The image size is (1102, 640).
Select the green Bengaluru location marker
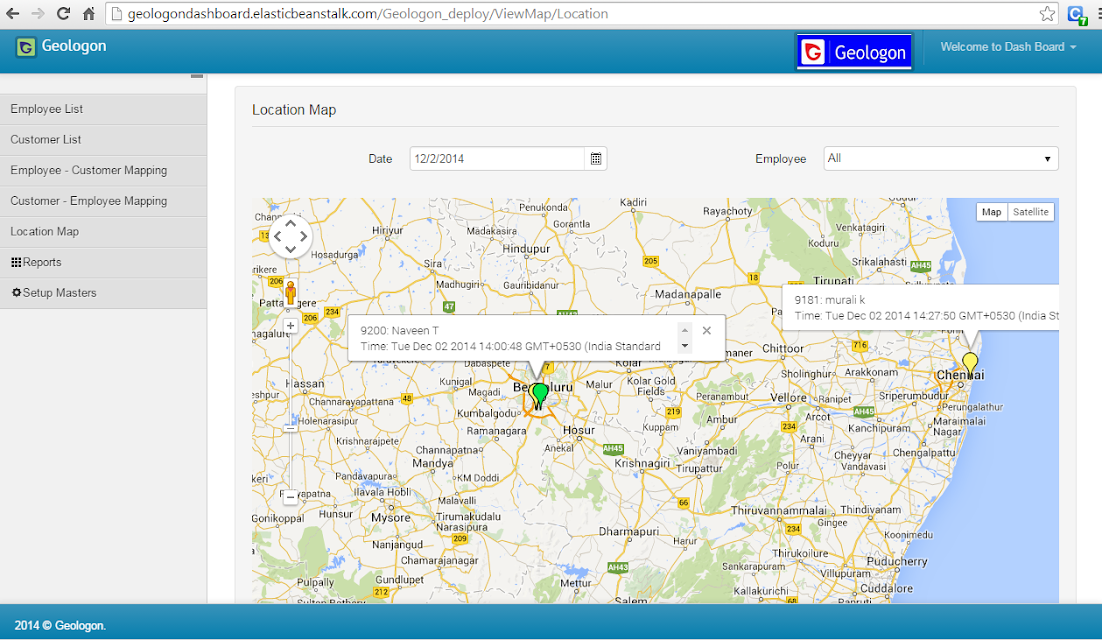(x=540, y=394)
